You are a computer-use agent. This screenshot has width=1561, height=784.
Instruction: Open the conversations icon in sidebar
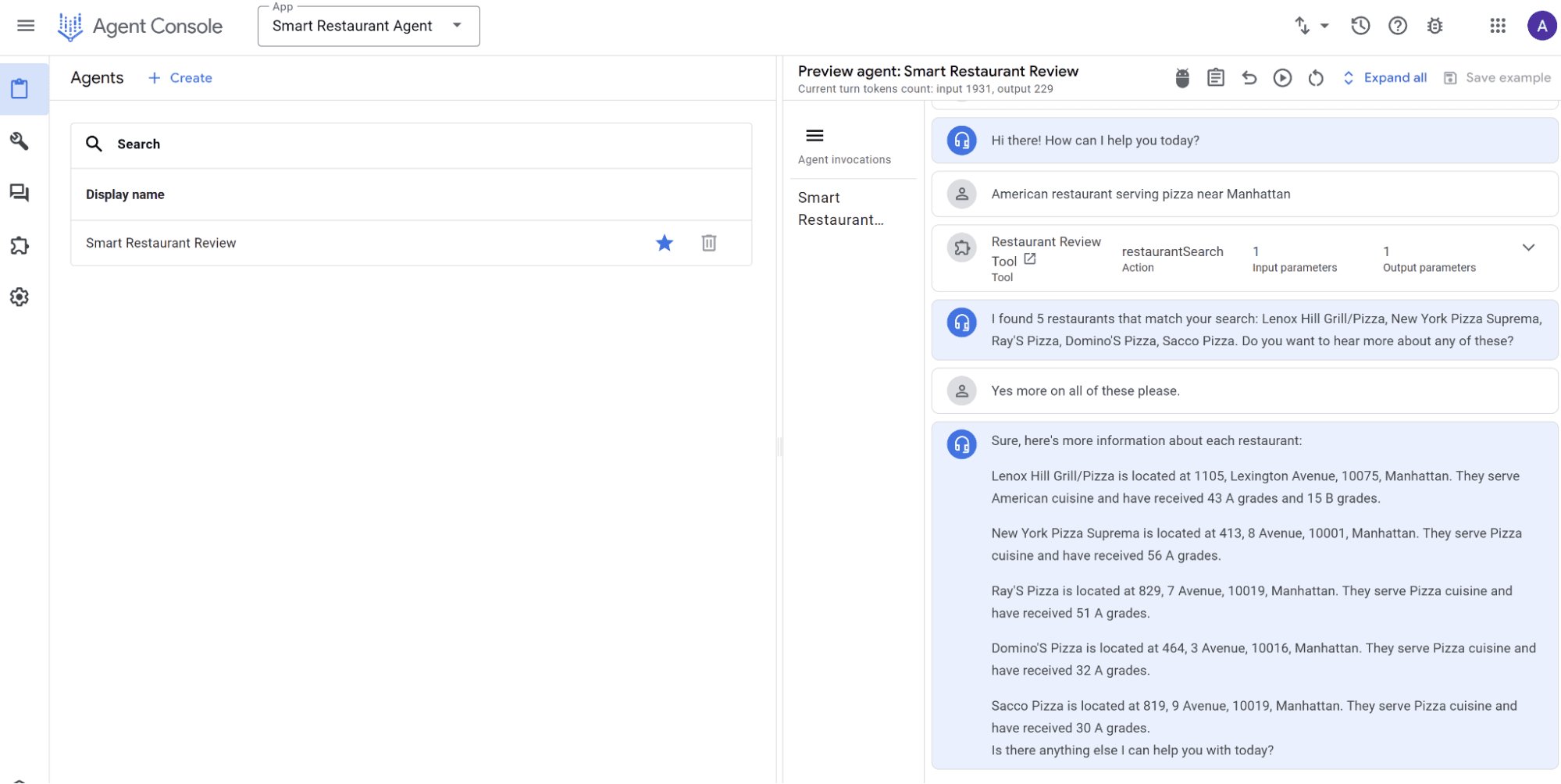pos(20,193)
